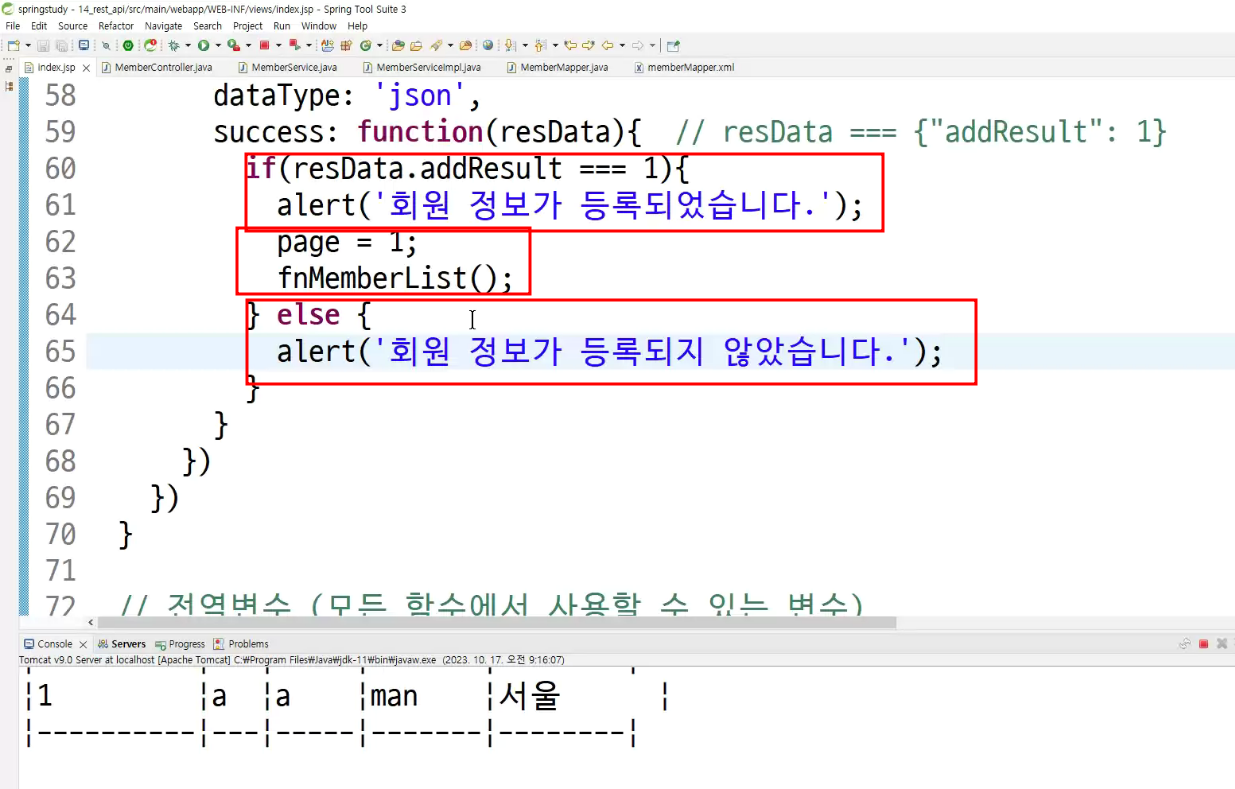This screenshot has height=789, width=1235.
Task: Open the Edit menu
Action: [x=39, y=26]
